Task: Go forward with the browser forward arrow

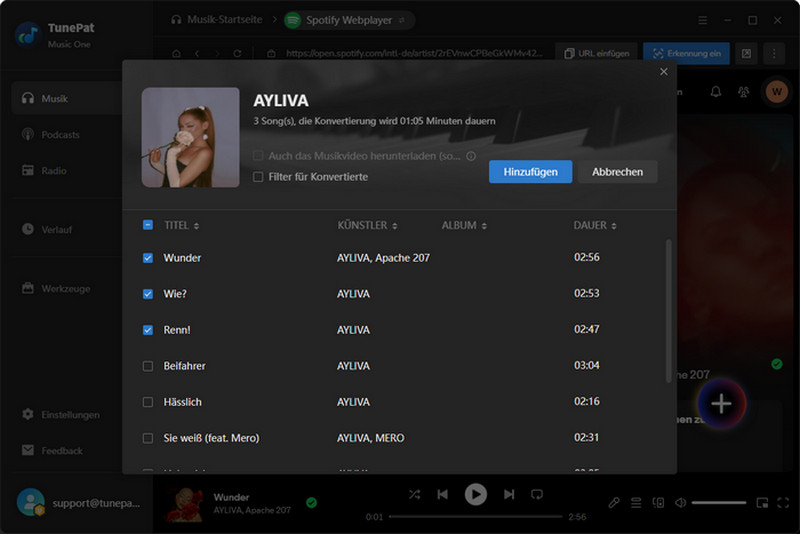Action: [x=217, y=54]
